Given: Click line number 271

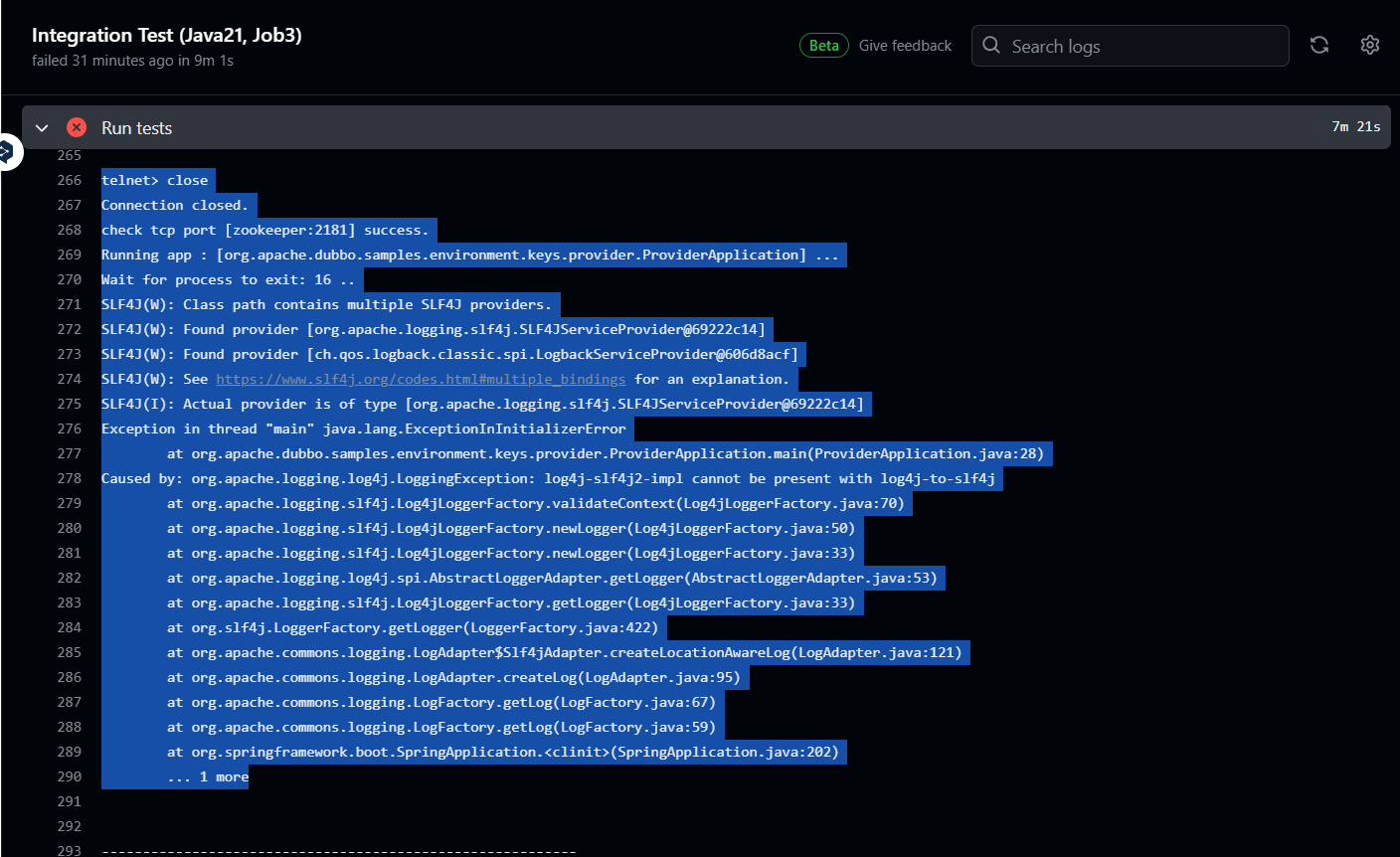Looking at the screenshot, I should [x=70, y=304].
